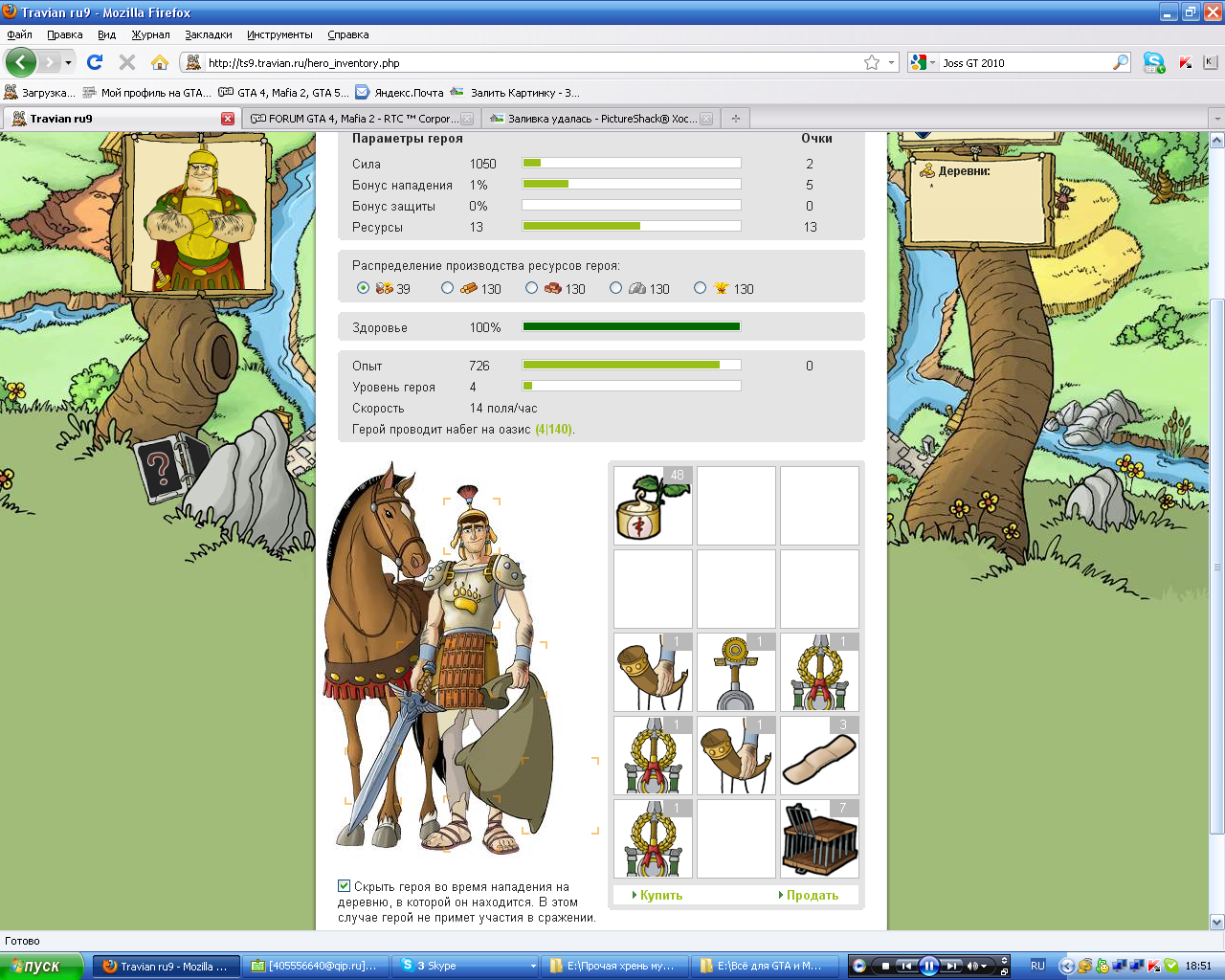Select the crop 130 production option

click(700, 288)
